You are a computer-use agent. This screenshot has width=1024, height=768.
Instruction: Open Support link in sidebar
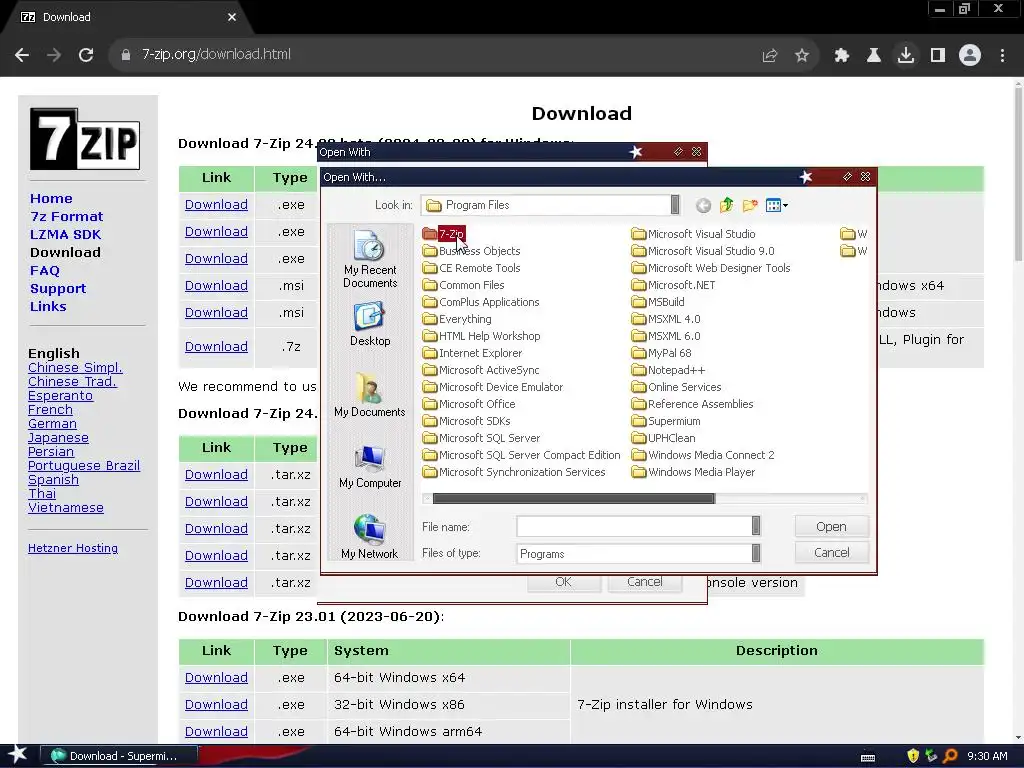pyautogui.click(x=57, y=289)
